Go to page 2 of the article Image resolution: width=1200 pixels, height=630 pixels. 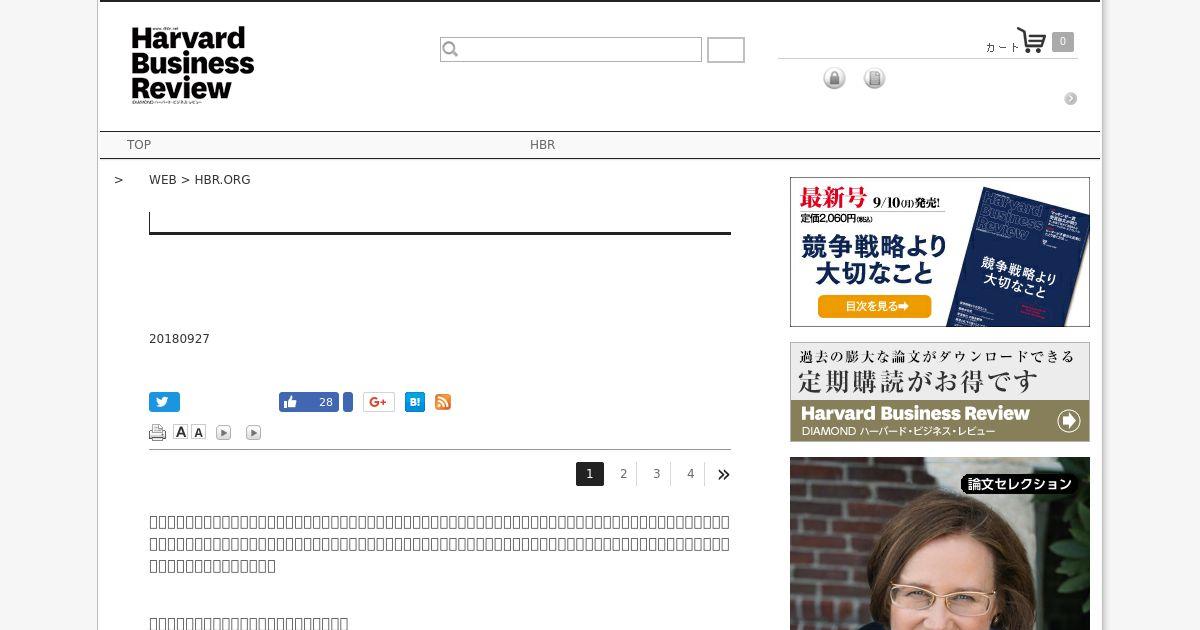click(x=623, y=474)
